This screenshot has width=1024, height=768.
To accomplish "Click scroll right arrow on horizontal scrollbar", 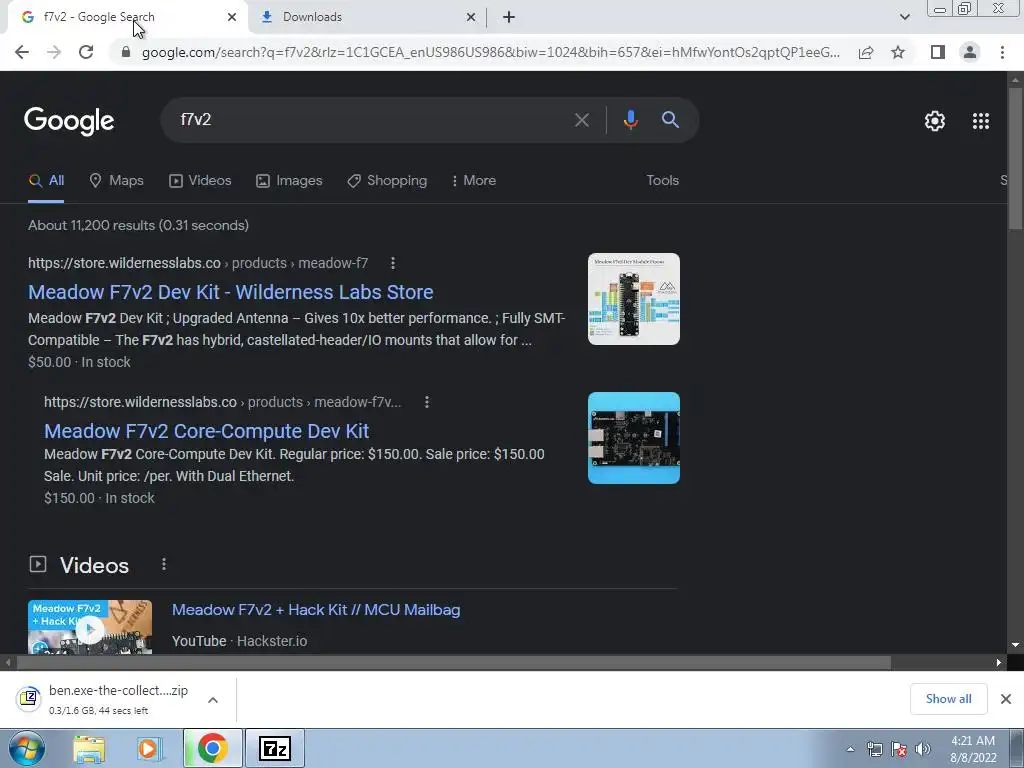I will click(x=999, y=662).
